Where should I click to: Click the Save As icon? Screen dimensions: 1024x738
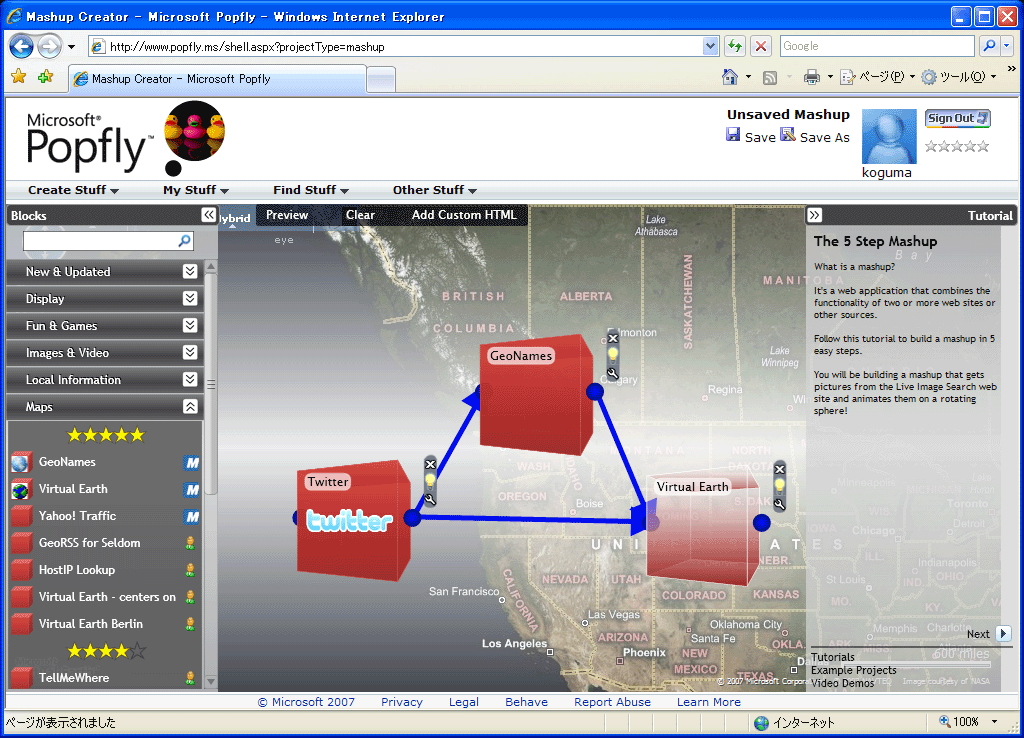pyautogui.click(x=788, y=135)
